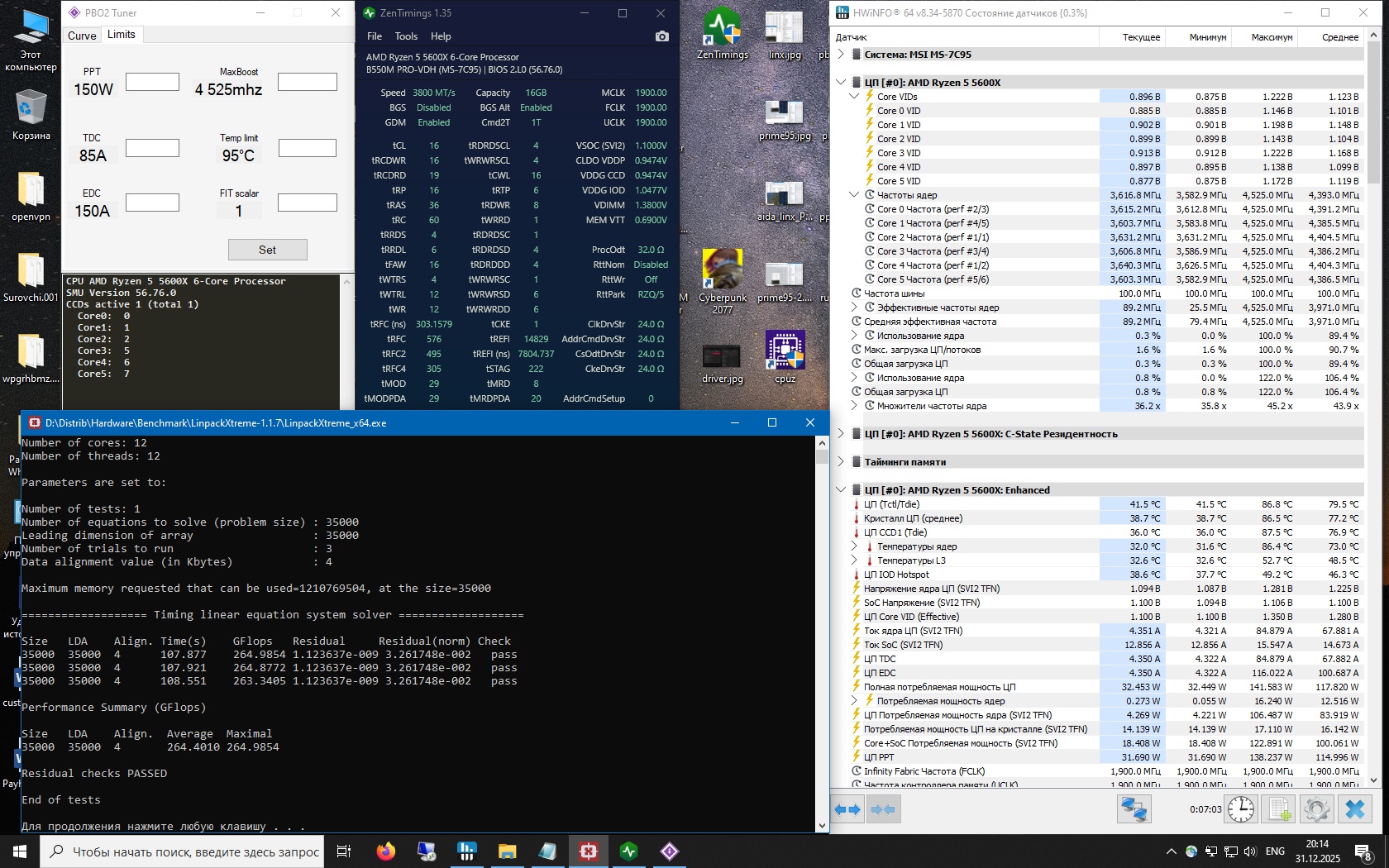Image resolution: width=1389 pixels, height=868 pixels.
Task: Open the Help menu in ZenTimings
Action: click(x=441, y=36)
